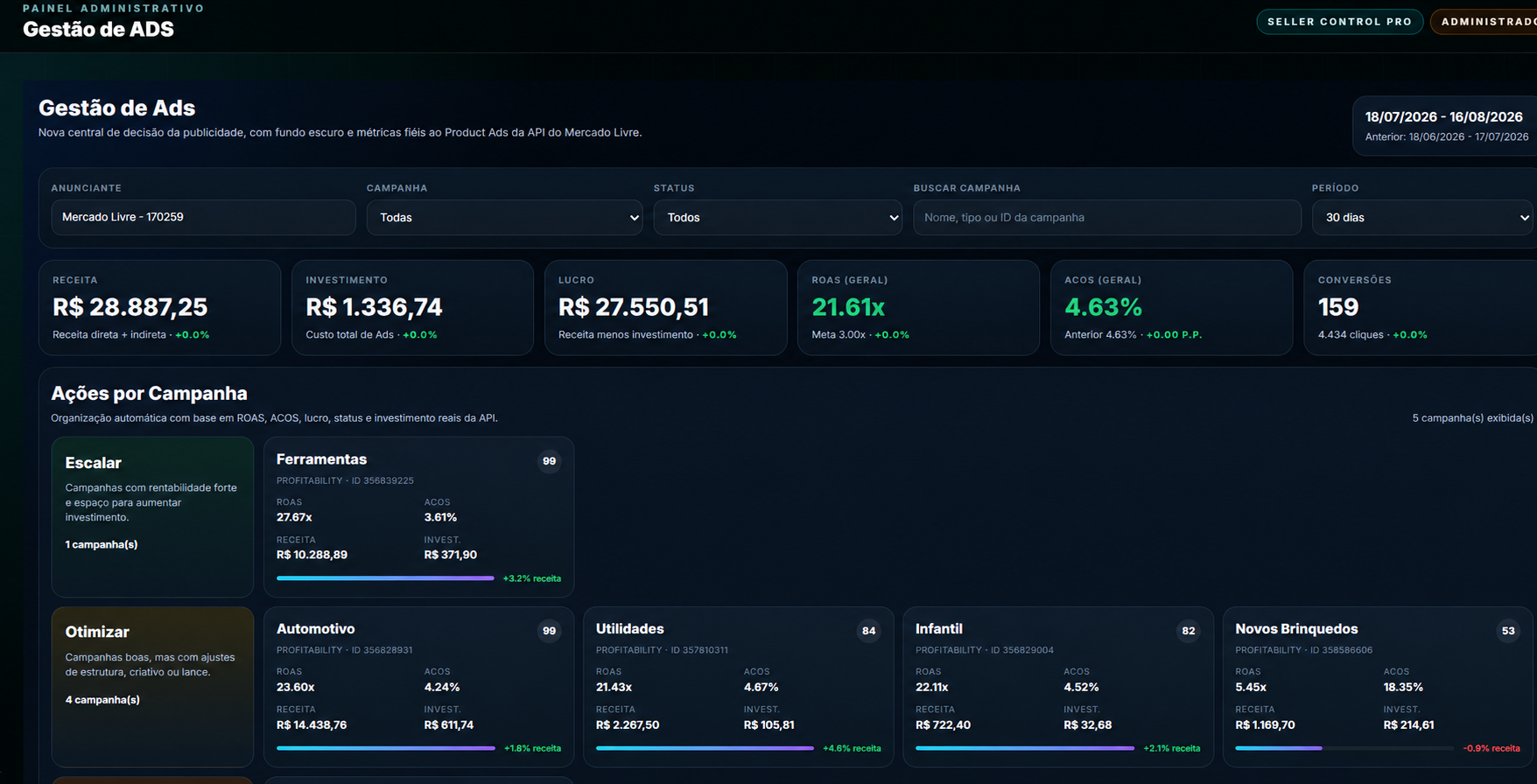The image size is (1537, 784).
Task: Click Novos Brinquedos ACOS value 18.35%
Action: [x=1403, y=687]
